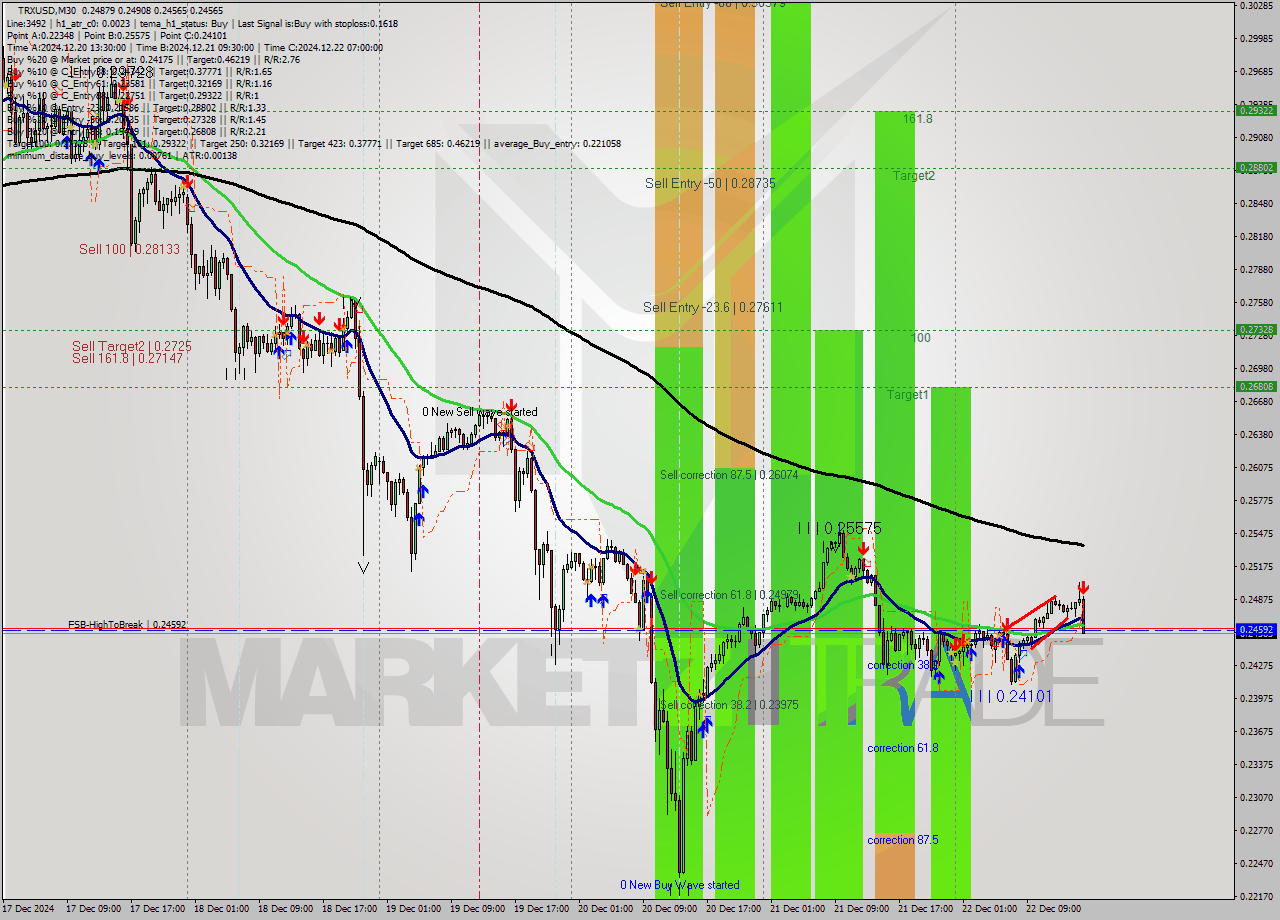Screen dimensions: 1280x920
Task: Click the TRXUSD,M30 symbol title text
Action: (48, 10)
